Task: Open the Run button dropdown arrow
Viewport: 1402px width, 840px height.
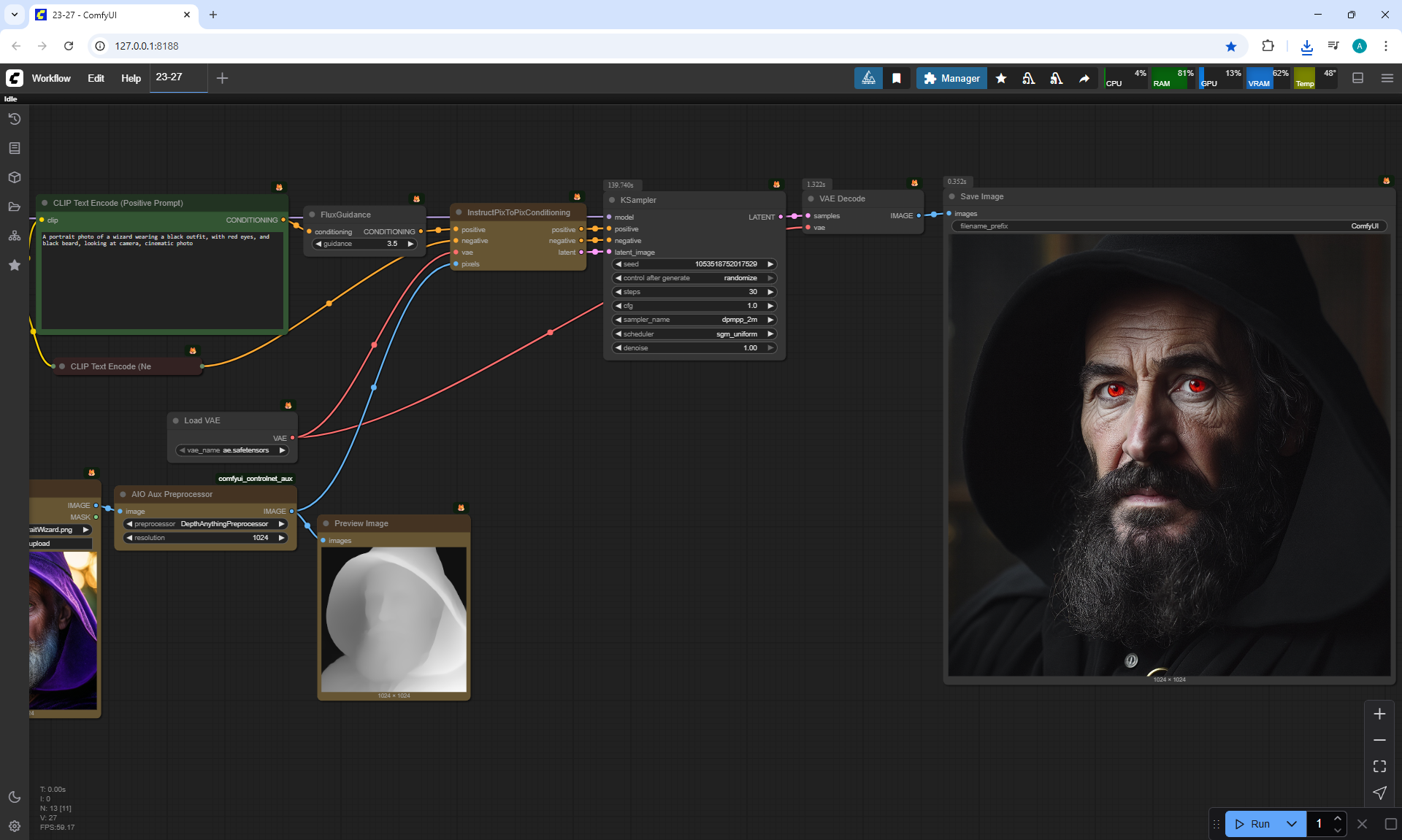Action: (x=1291, y=824)
